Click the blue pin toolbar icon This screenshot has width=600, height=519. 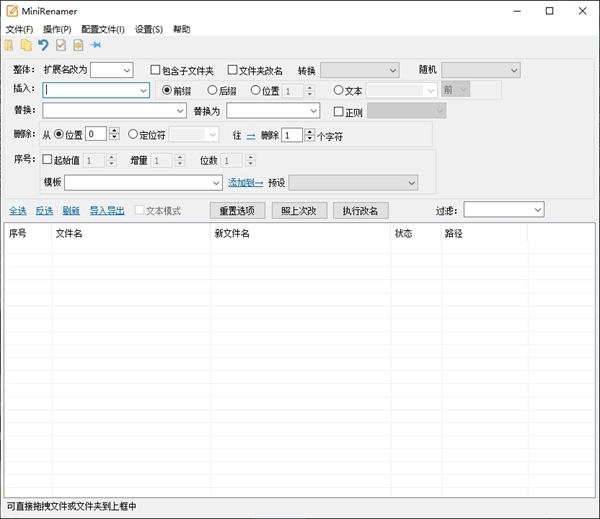[96, 45]
